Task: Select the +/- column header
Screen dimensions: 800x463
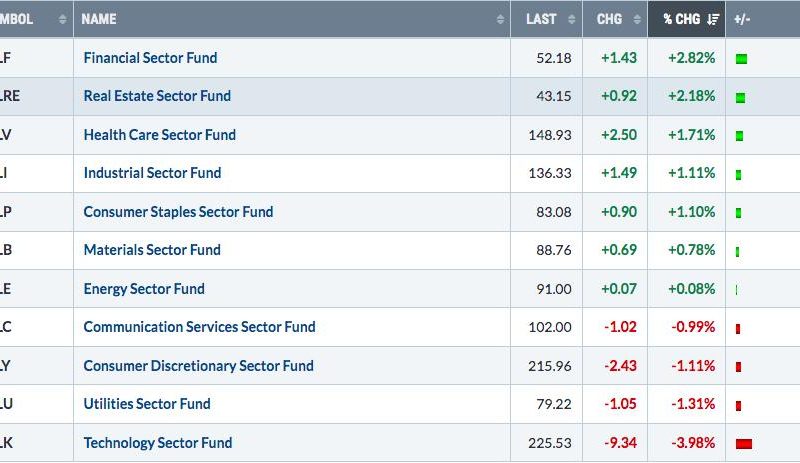Action: (x=742, y=19)
